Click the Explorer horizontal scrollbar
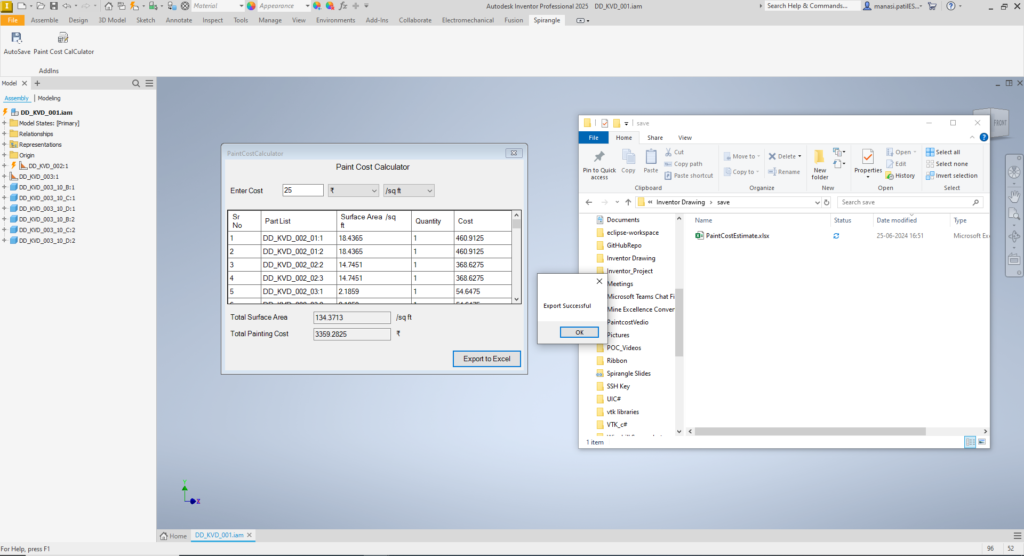 (x=811, y=431)
